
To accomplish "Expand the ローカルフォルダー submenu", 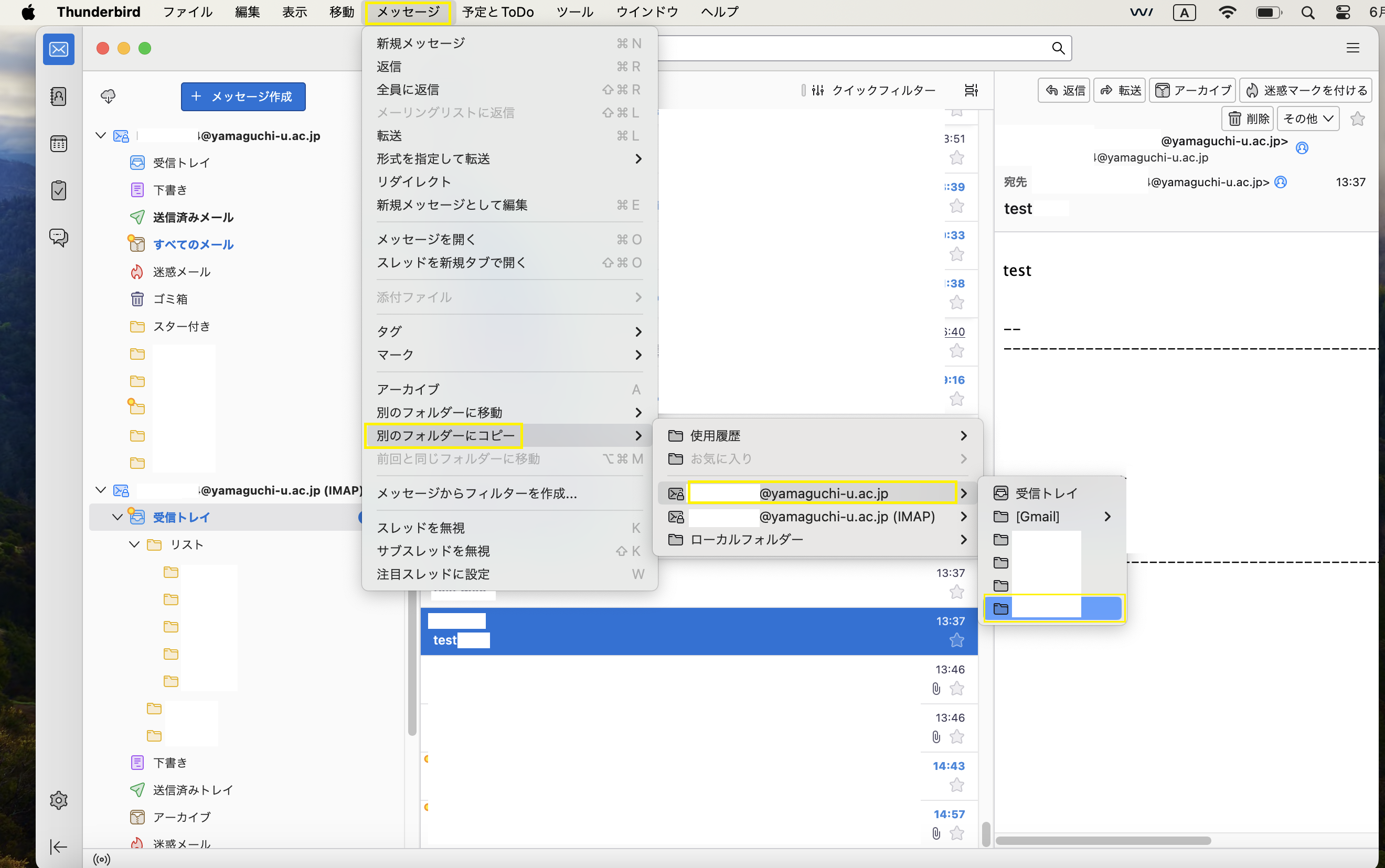I will pyautogui.click(x=818, y=540).
